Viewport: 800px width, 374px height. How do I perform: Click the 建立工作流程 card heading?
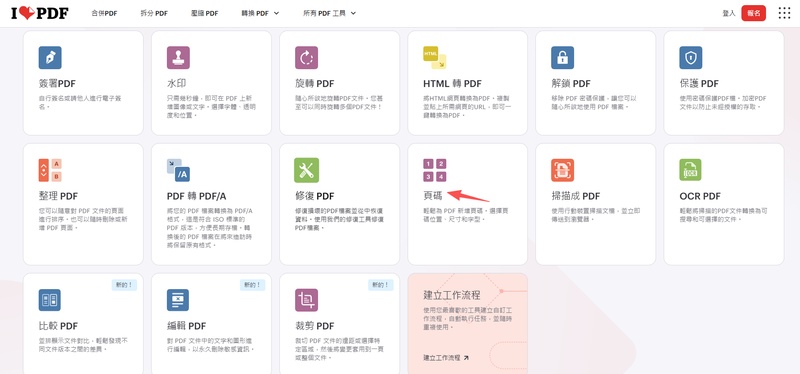point(452,295)
